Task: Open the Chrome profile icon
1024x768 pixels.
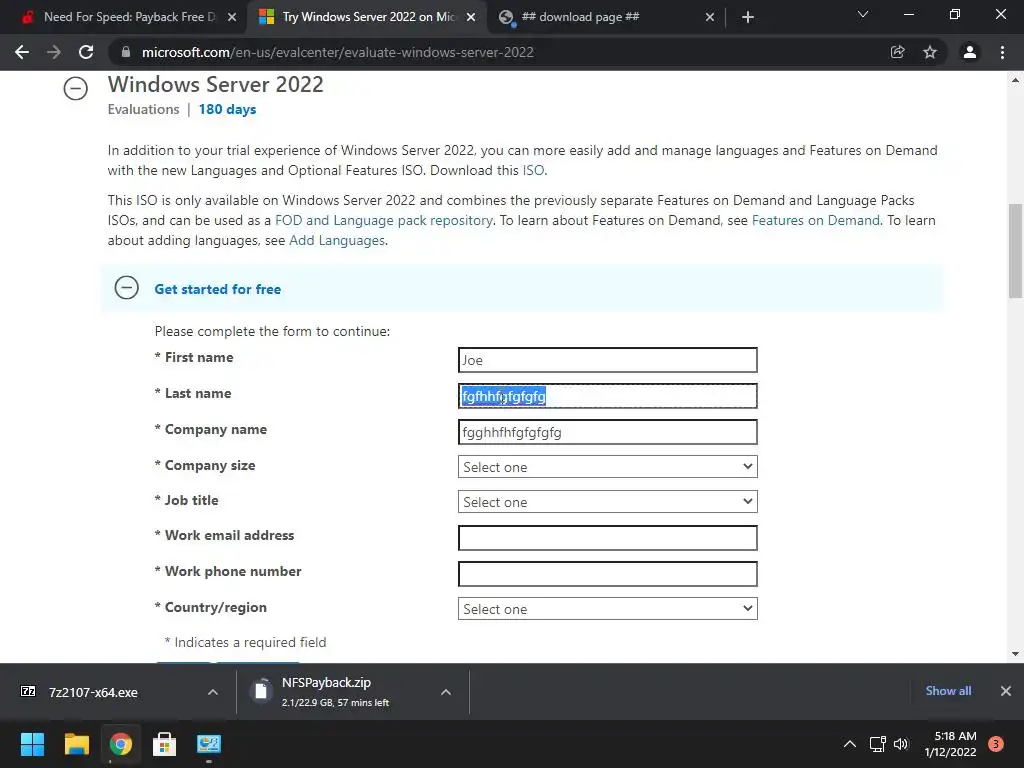Action: (x=970, y=52)
